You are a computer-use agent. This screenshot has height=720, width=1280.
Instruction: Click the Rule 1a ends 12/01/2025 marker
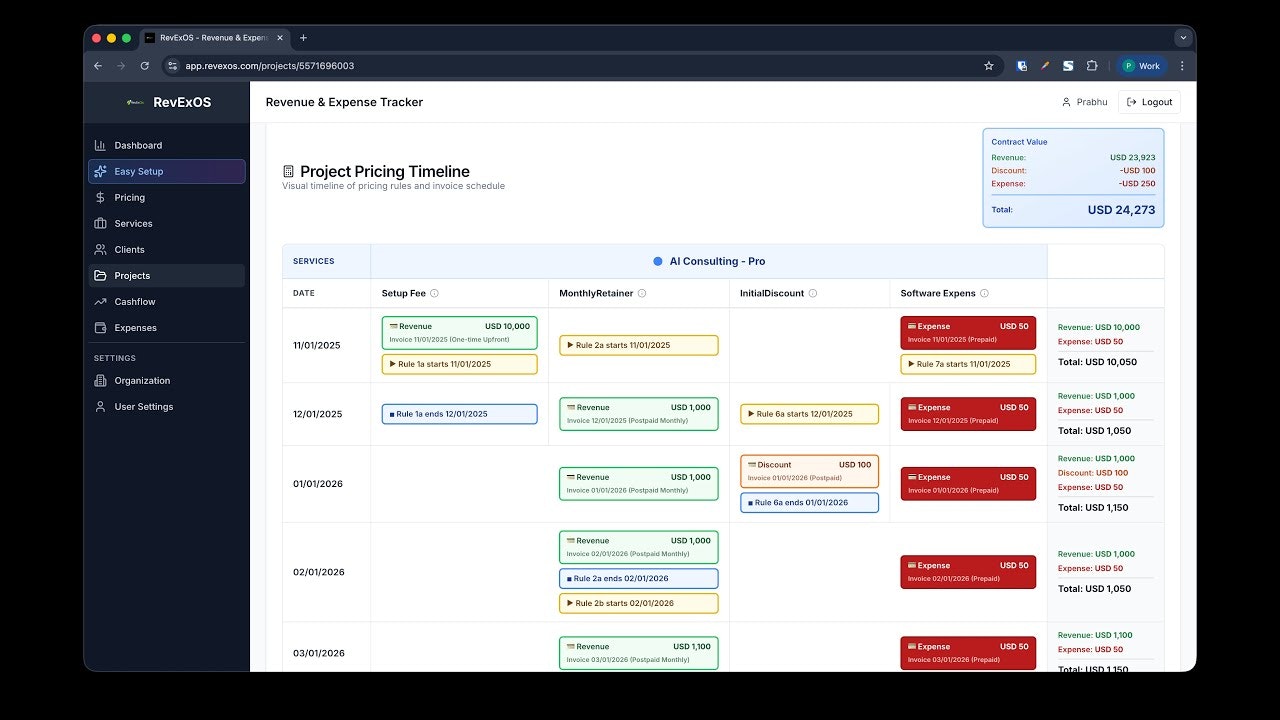point(459,414)
